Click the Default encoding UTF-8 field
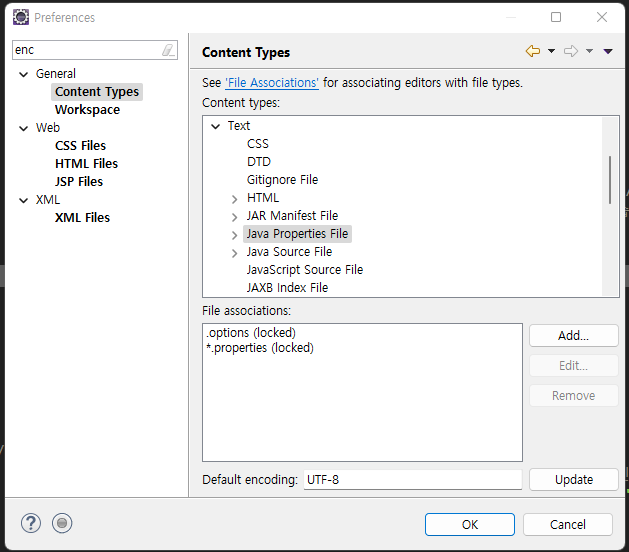Viewport: 629px width, 552px height. (413, 479)
